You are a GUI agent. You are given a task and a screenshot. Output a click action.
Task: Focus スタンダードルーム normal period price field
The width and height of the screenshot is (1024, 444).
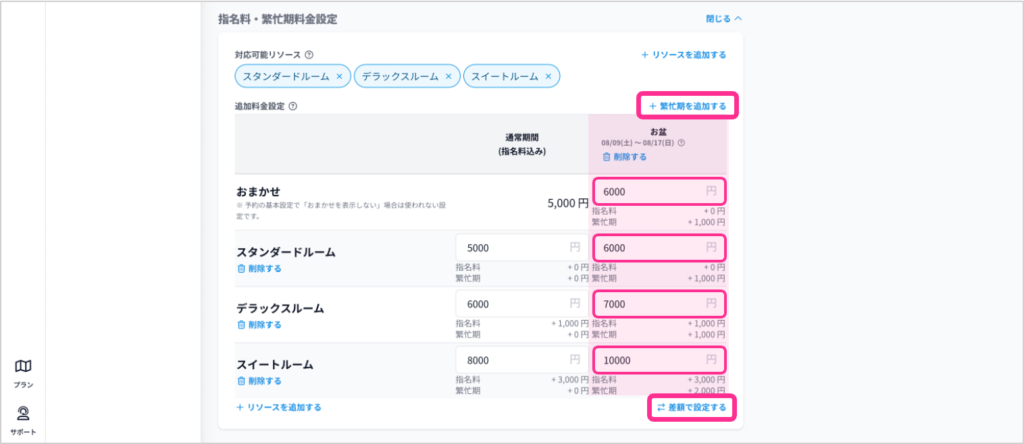coord(510,247)
